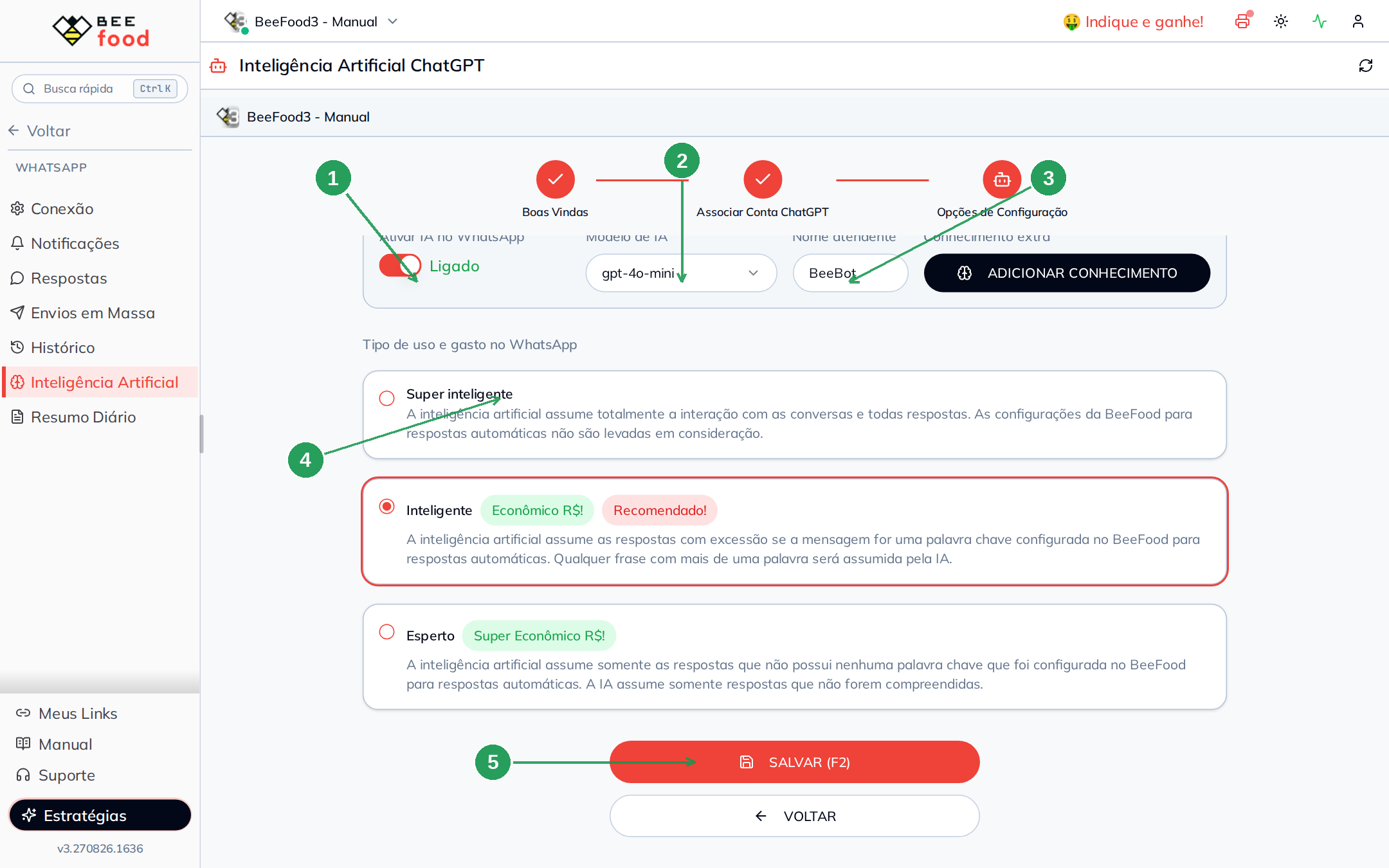Click the Inteligência Artificial brain icon
The height and width of the screenshot is (868, 1389).
17,382
